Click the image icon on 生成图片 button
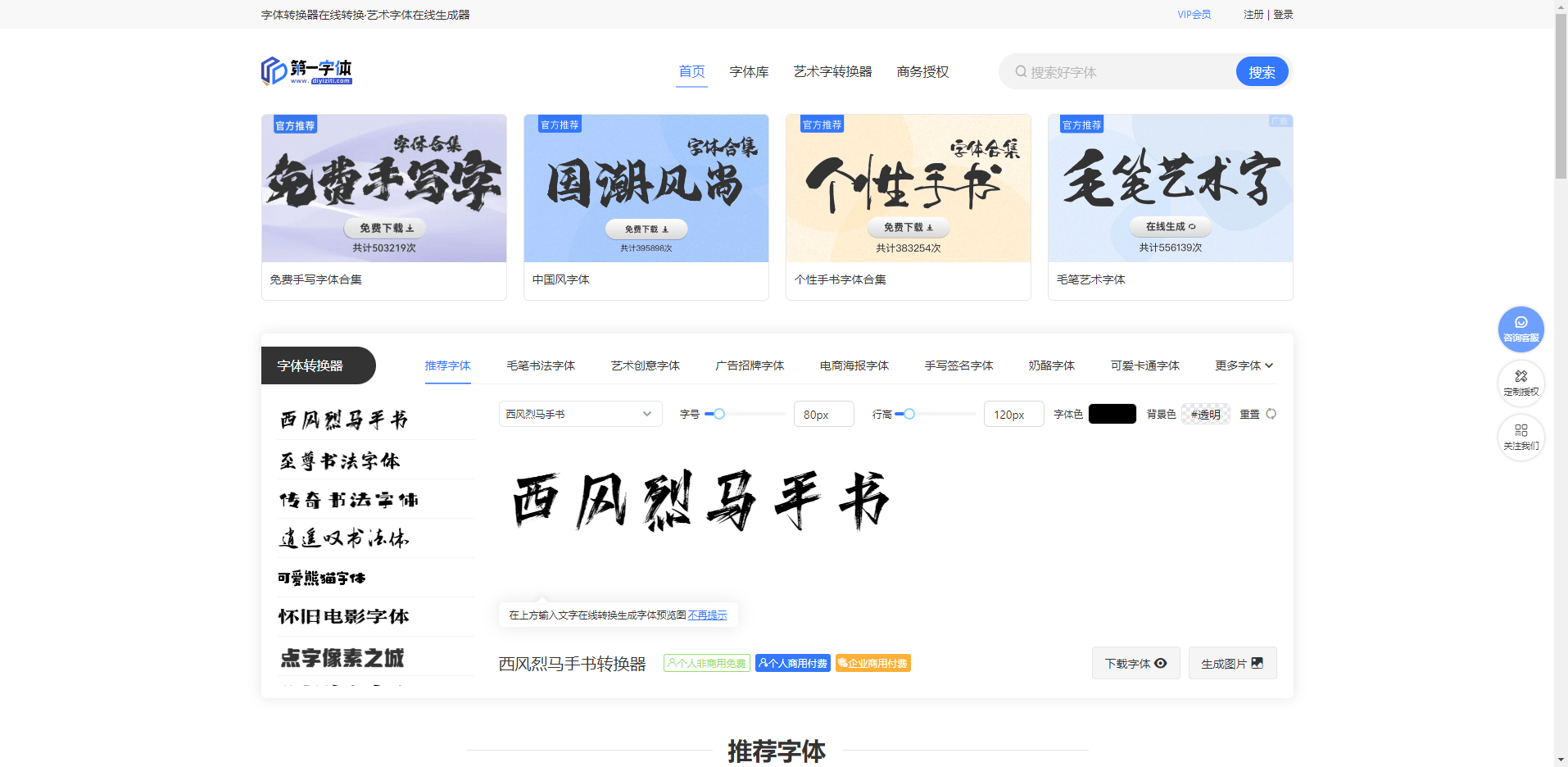1568x767 pixels. [x=1258, y=663]
